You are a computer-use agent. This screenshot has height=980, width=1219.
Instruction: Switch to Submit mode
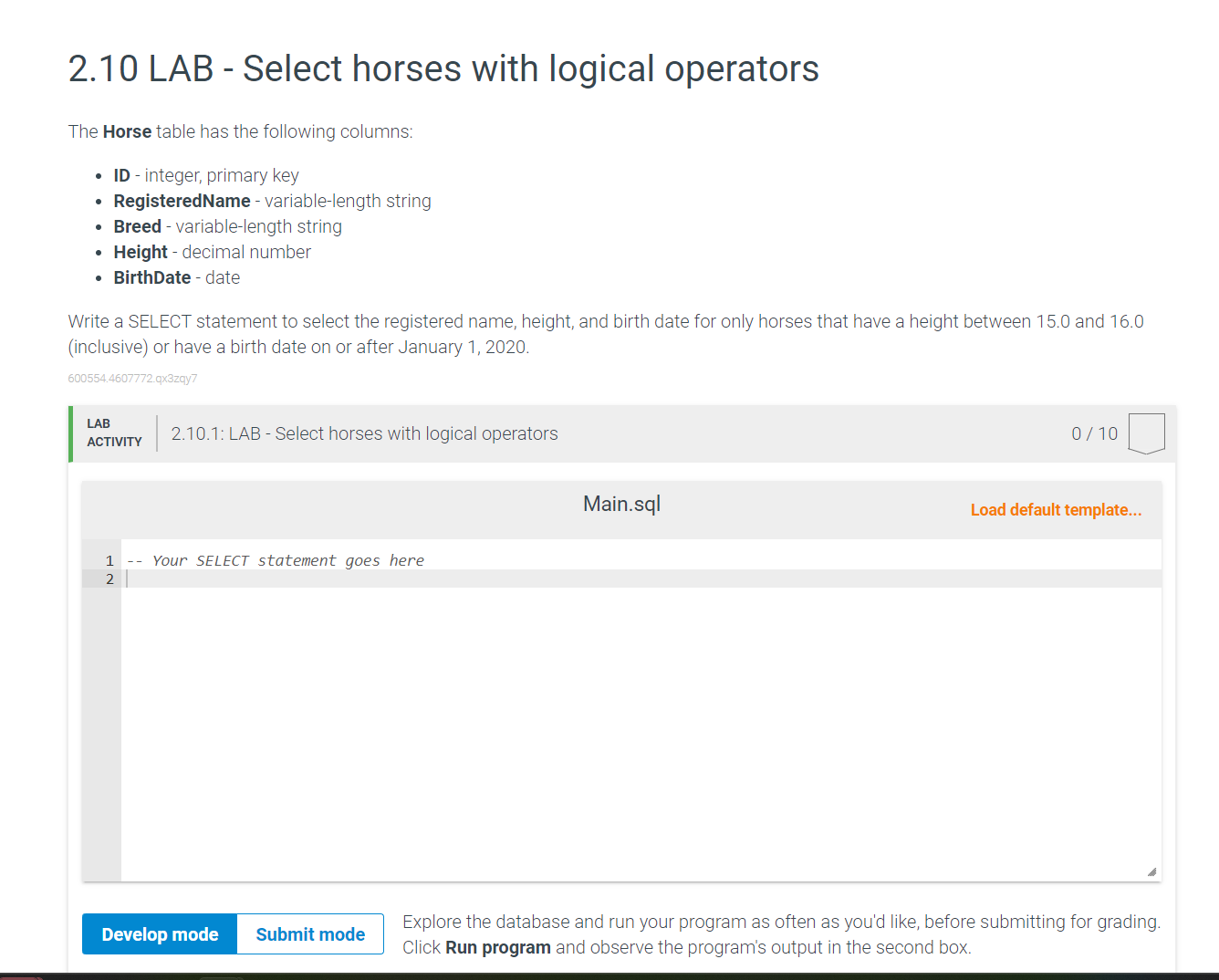pos(310,934)
